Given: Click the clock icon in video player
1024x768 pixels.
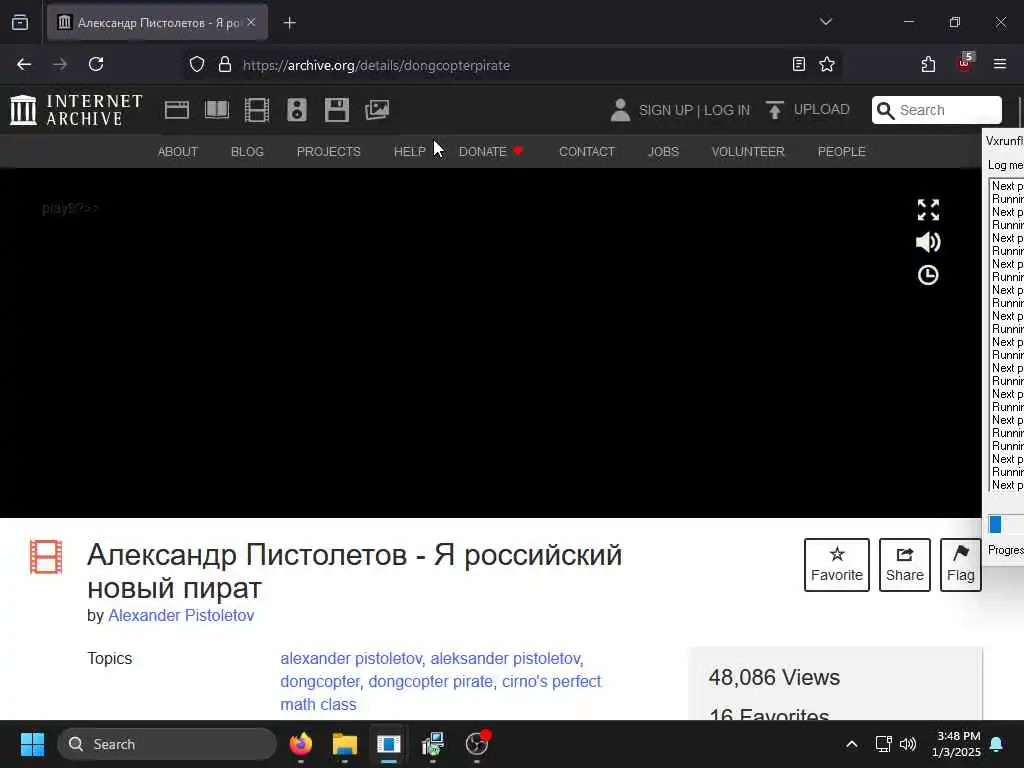Looking at the screenshot, I should [x=928, y=275].
